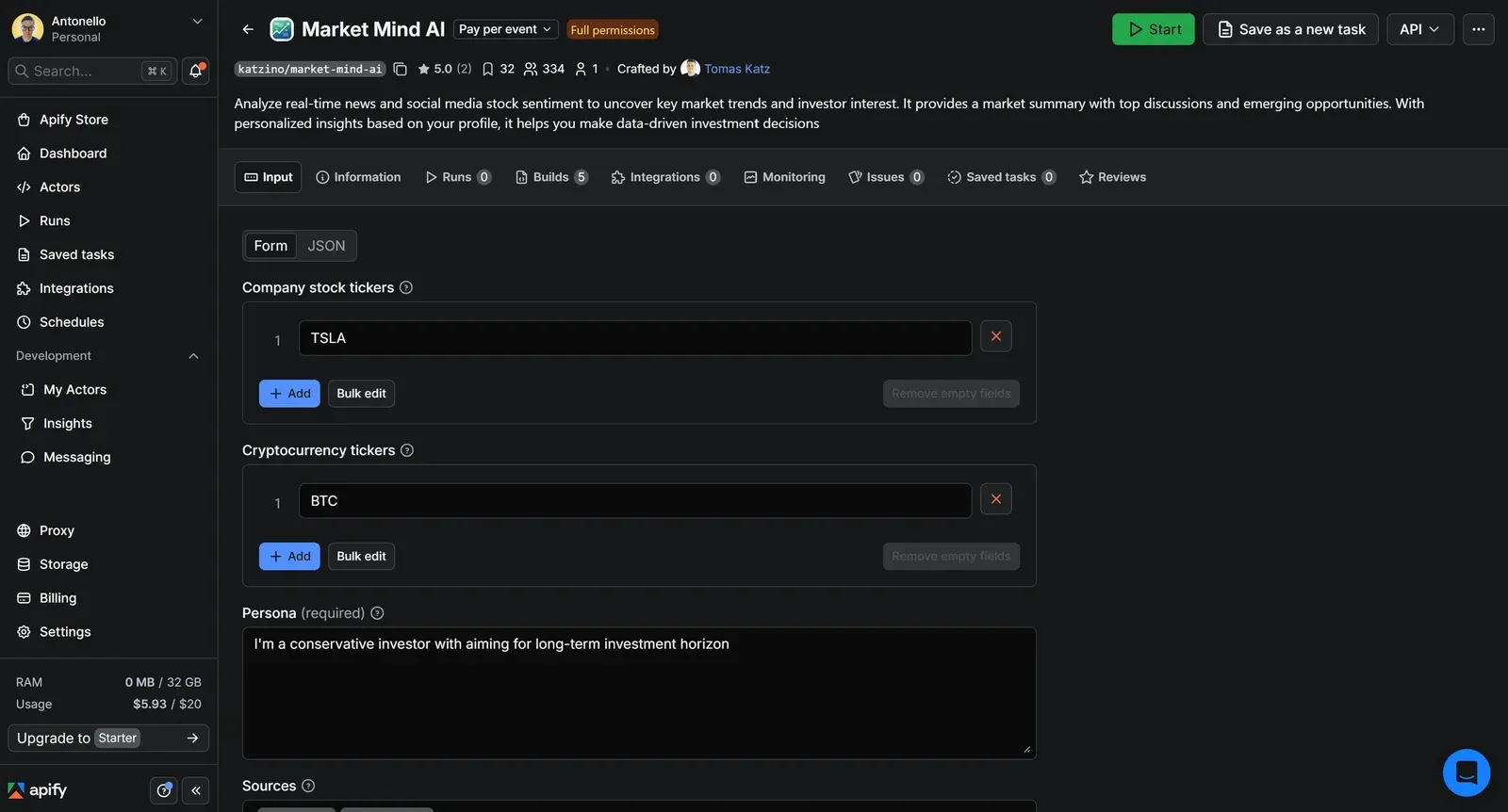
Task: Click the Search field
Action: click(91, 71)
